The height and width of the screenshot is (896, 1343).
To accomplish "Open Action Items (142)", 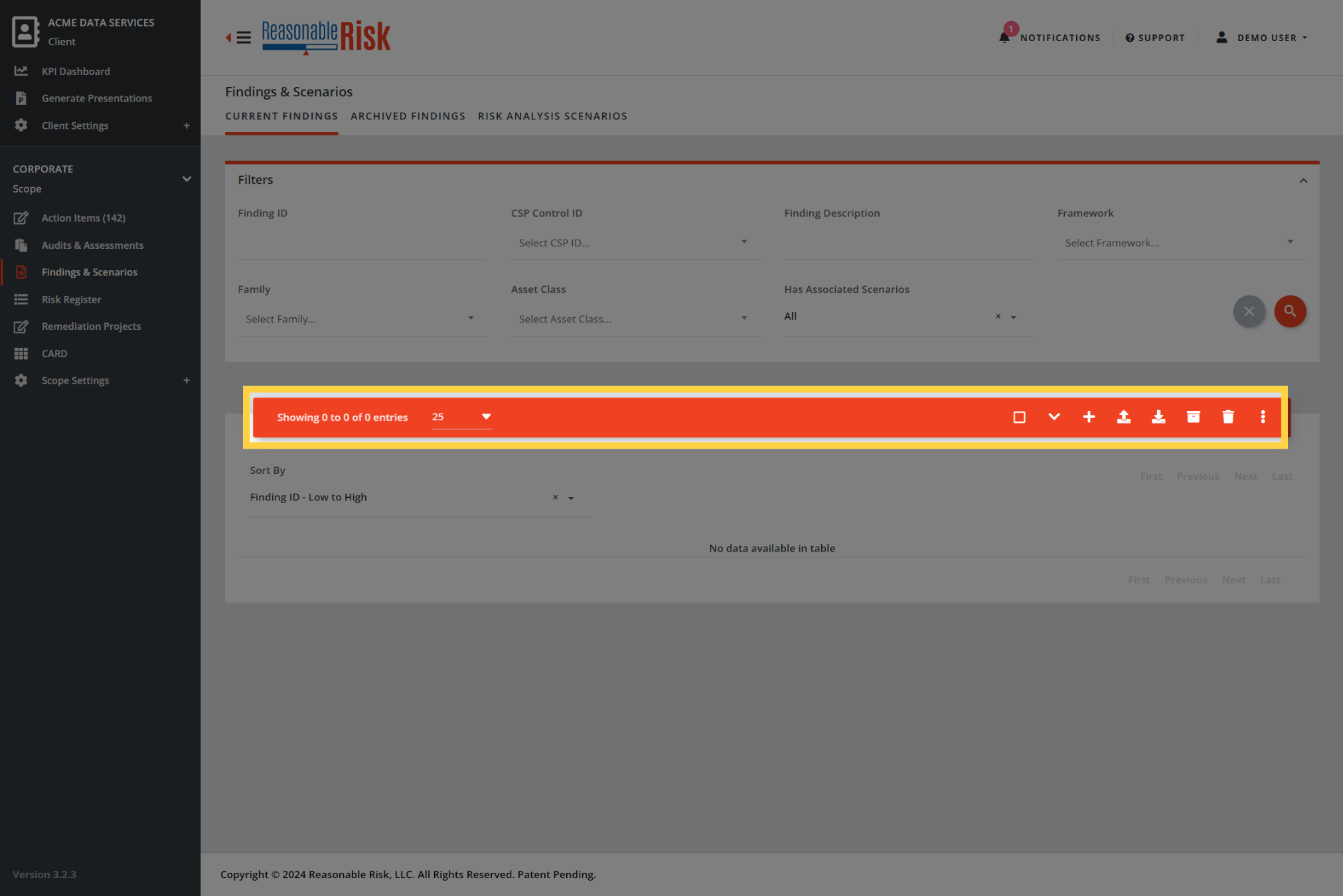I will tap(84, 218).
